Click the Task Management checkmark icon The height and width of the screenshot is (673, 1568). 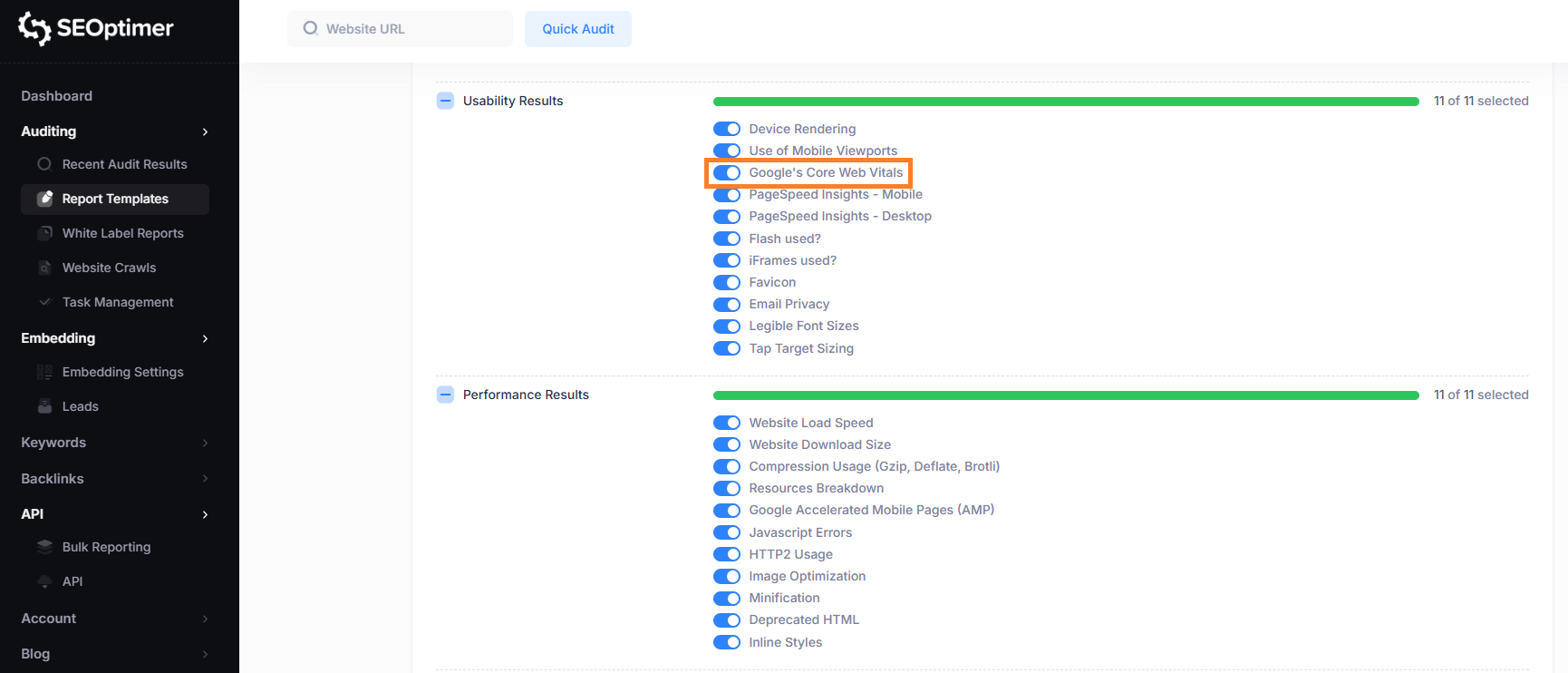coord(44,302)
